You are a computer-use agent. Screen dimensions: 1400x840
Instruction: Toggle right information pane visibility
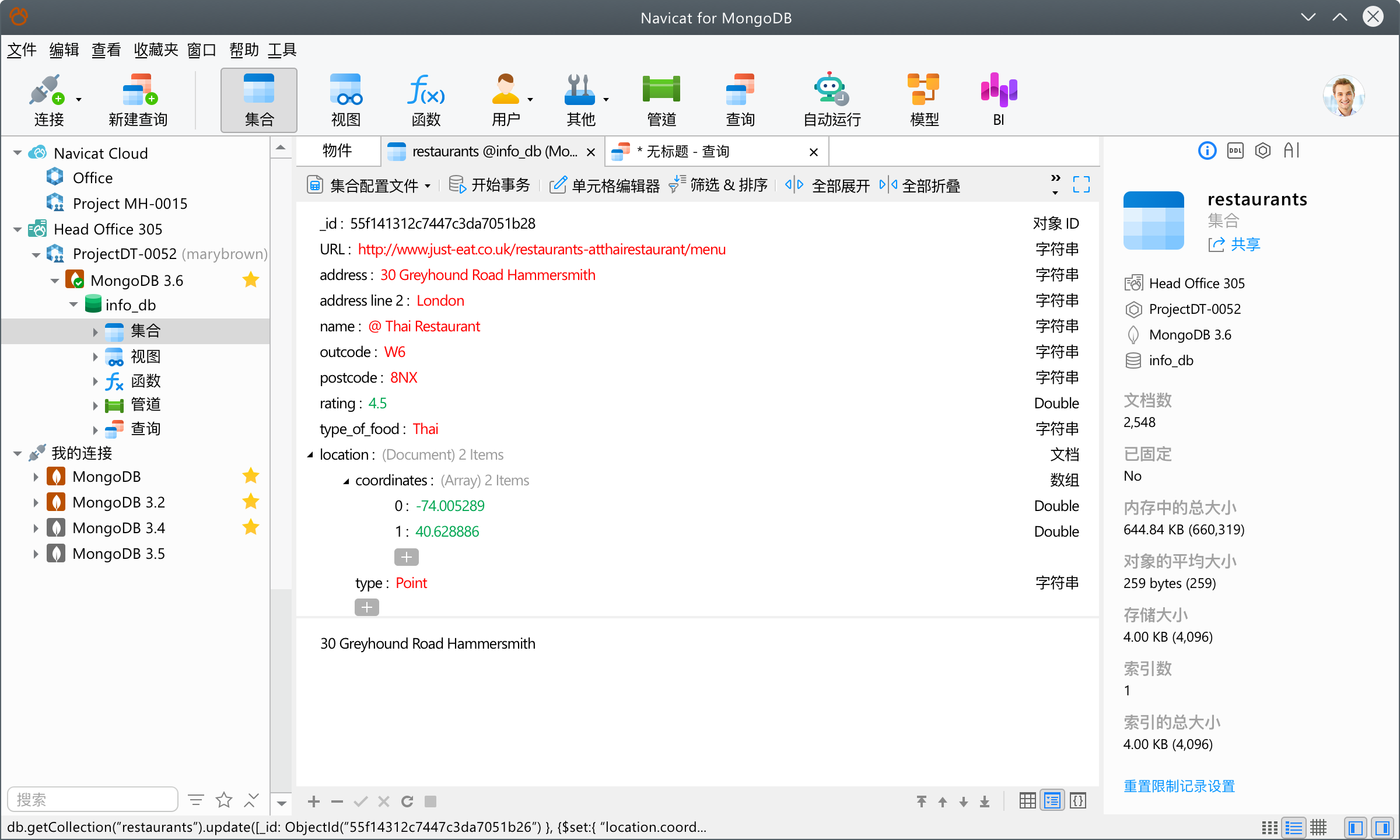coord(1382,828)
